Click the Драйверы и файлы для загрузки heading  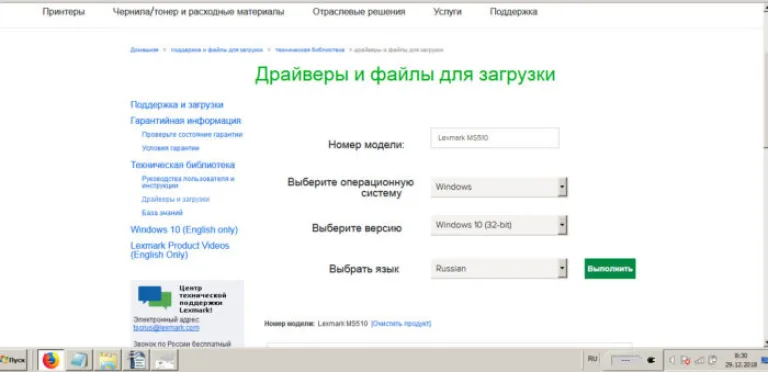tap(405, 74)
